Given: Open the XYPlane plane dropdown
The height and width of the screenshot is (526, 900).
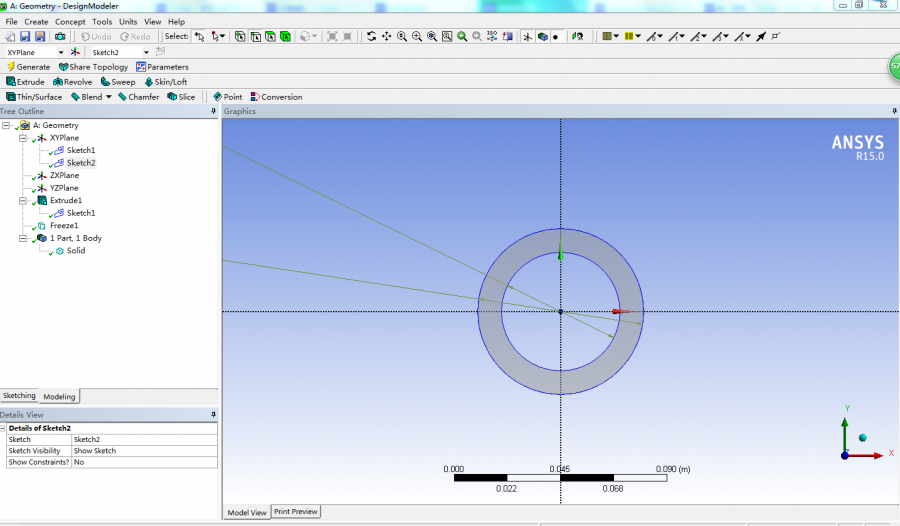Looking at the screenshot, I should pos(60,52).
